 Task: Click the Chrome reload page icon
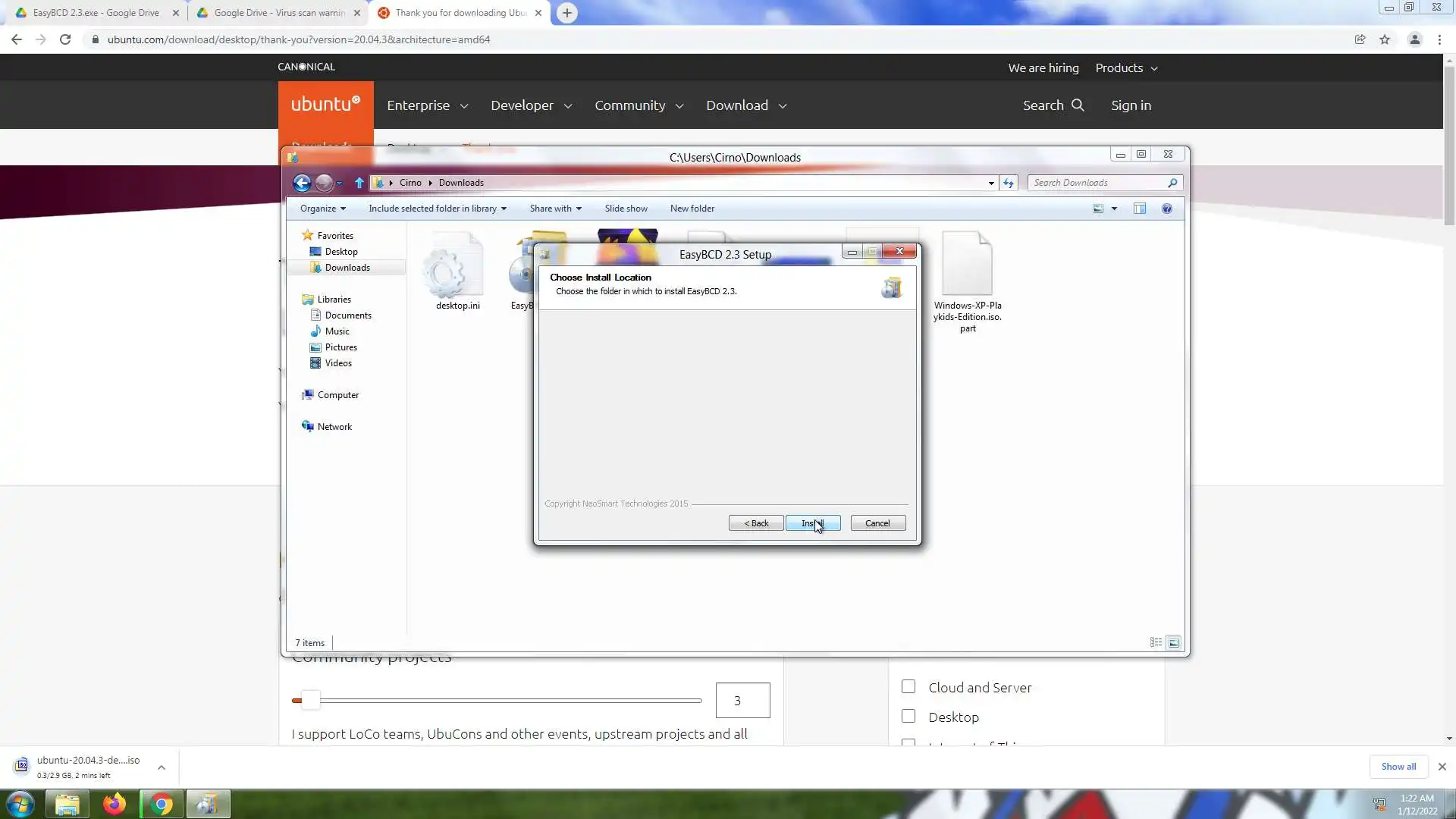point(65,39)
